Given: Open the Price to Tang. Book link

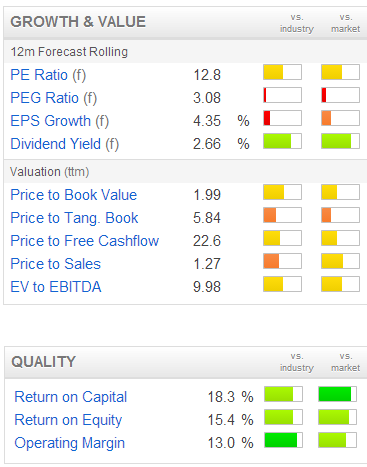Looking at the screenshot, I should click(x=74, y=218).
